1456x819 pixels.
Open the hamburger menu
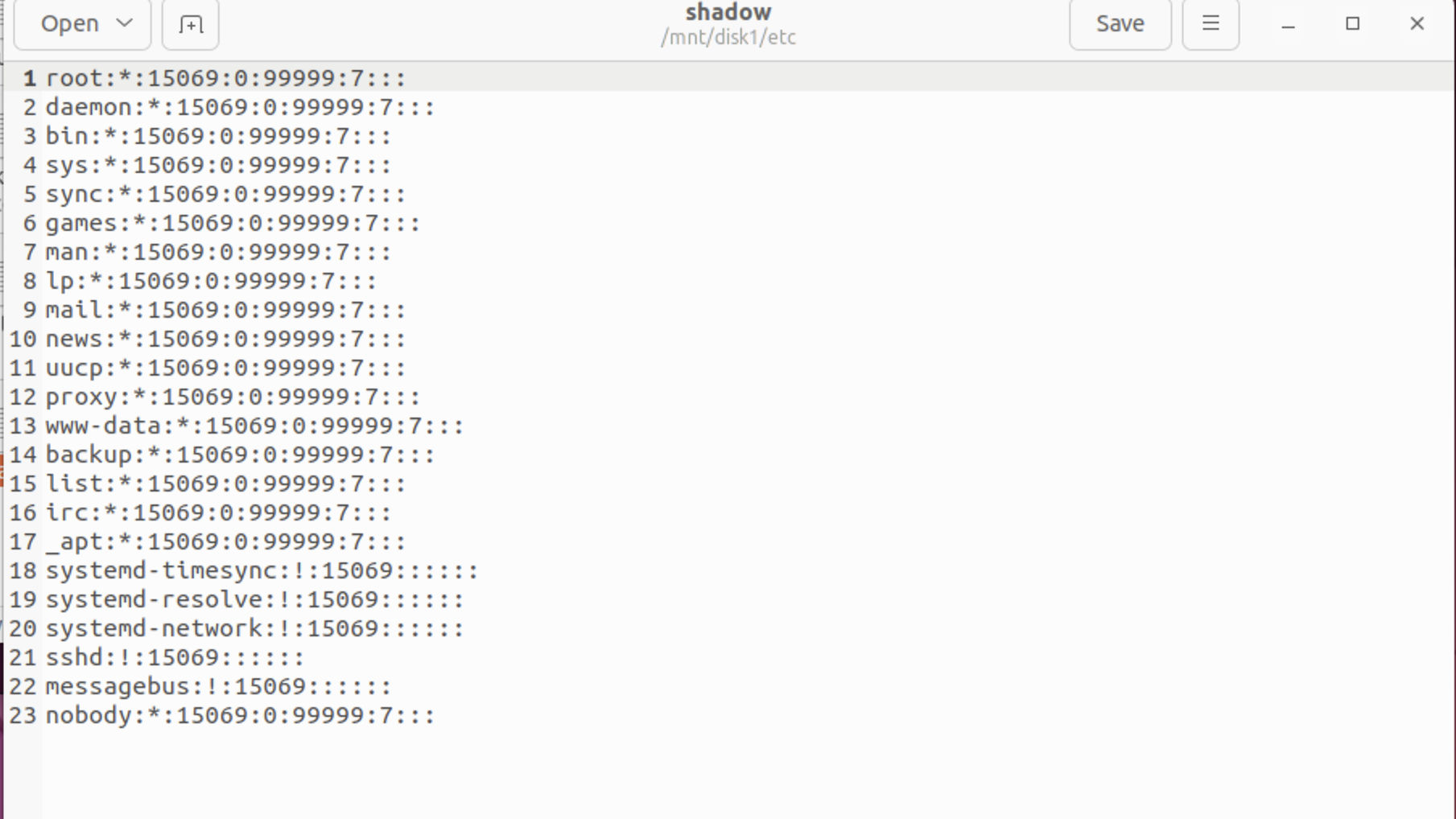[1211, 24]
